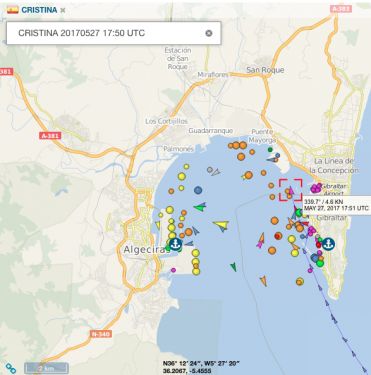Screen dimensions: 371x375
Task: Select the green vessel arrow near Algeciras
Action: 200,207
